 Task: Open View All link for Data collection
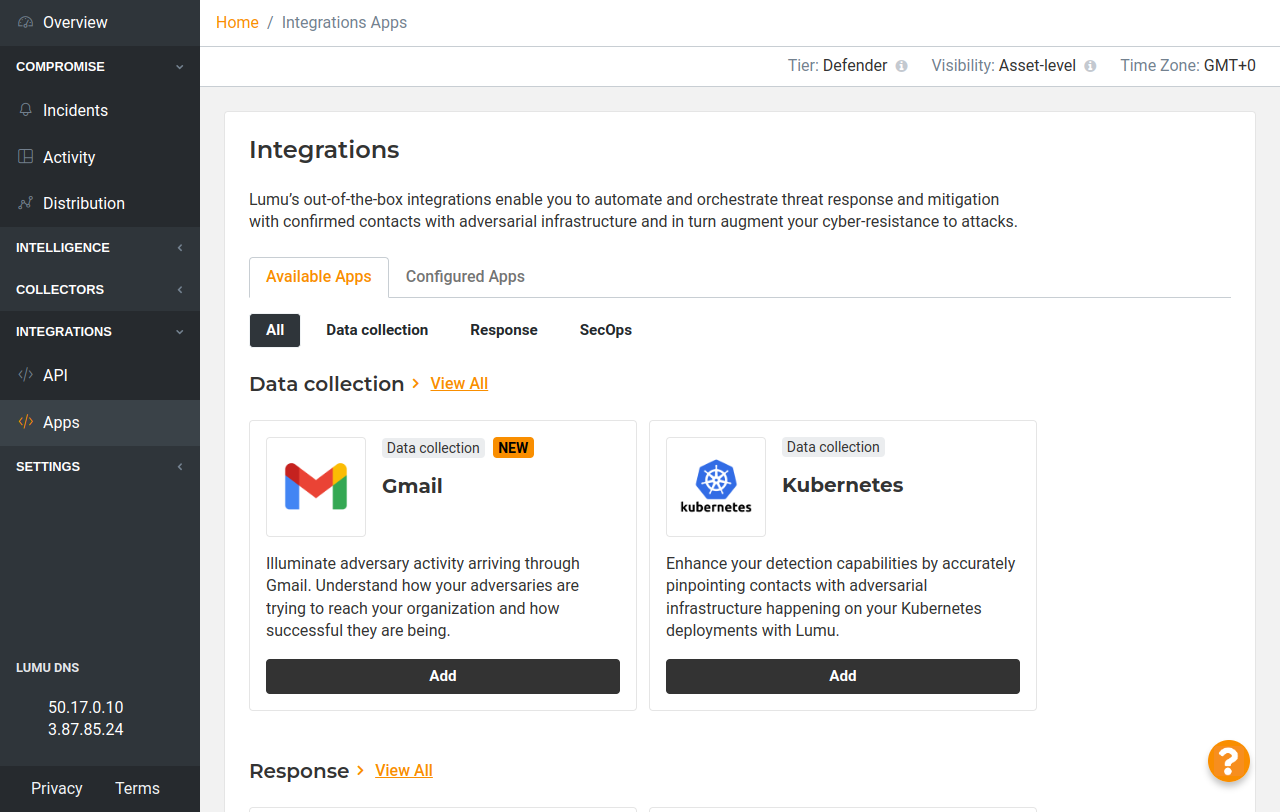point(459,384)
